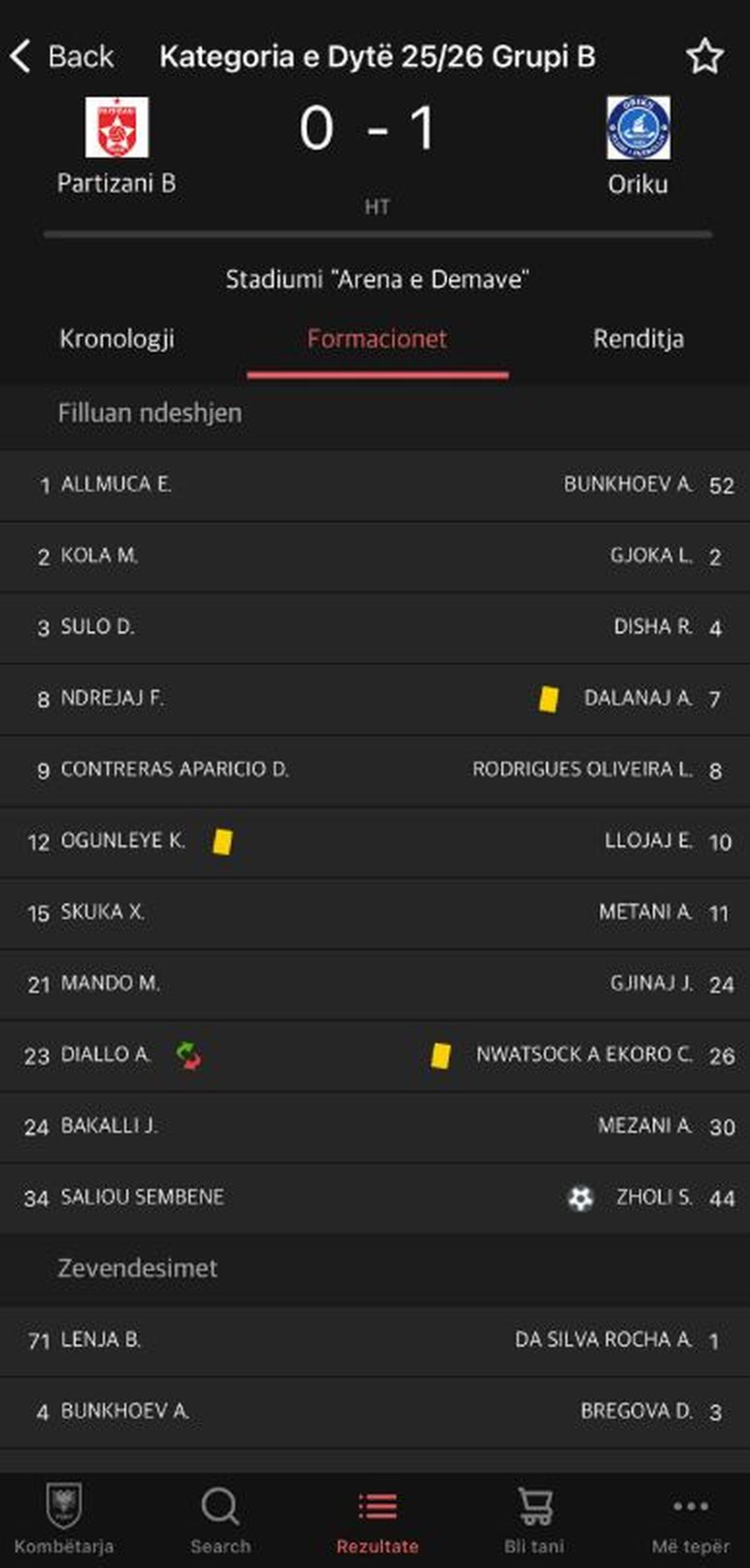Open Bli tani shopping cart
The height and width of the screenshot is (1568, 750).
534,1518
